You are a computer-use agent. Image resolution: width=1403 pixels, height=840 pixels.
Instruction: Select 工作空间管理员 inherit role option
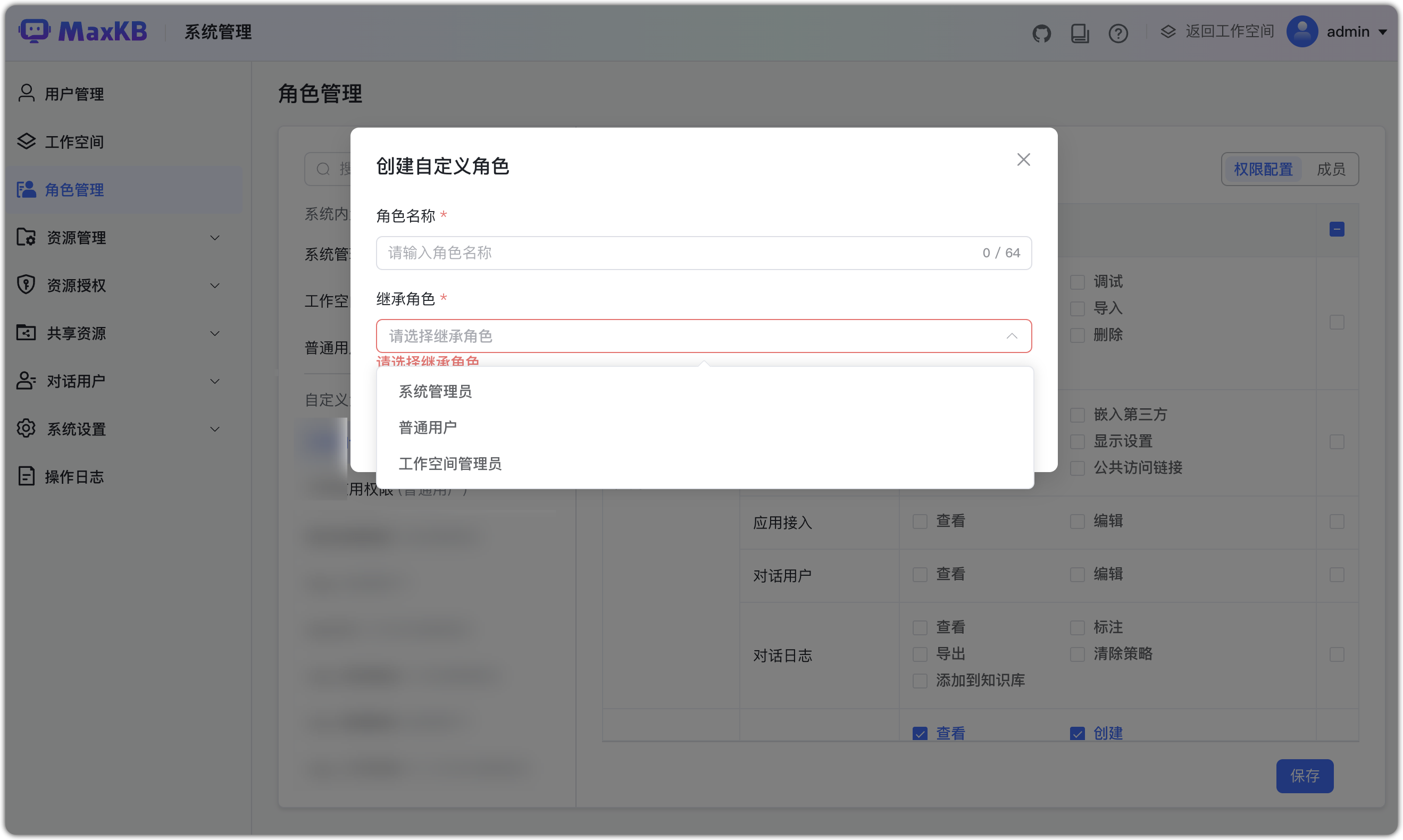[450, 464]
